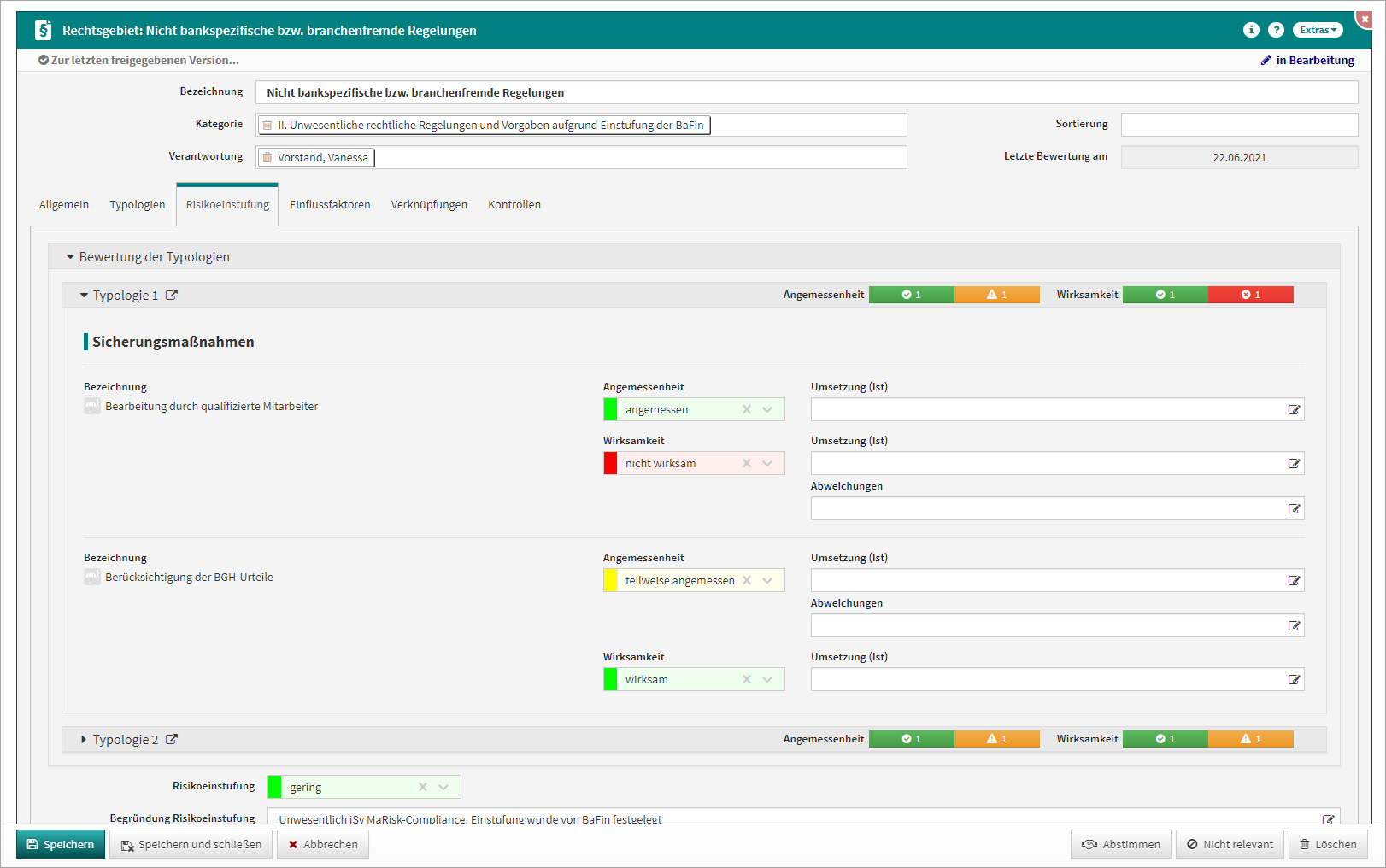Expand the Typologie 2 section
1386x868 pixels.
(x=84, y=739)
